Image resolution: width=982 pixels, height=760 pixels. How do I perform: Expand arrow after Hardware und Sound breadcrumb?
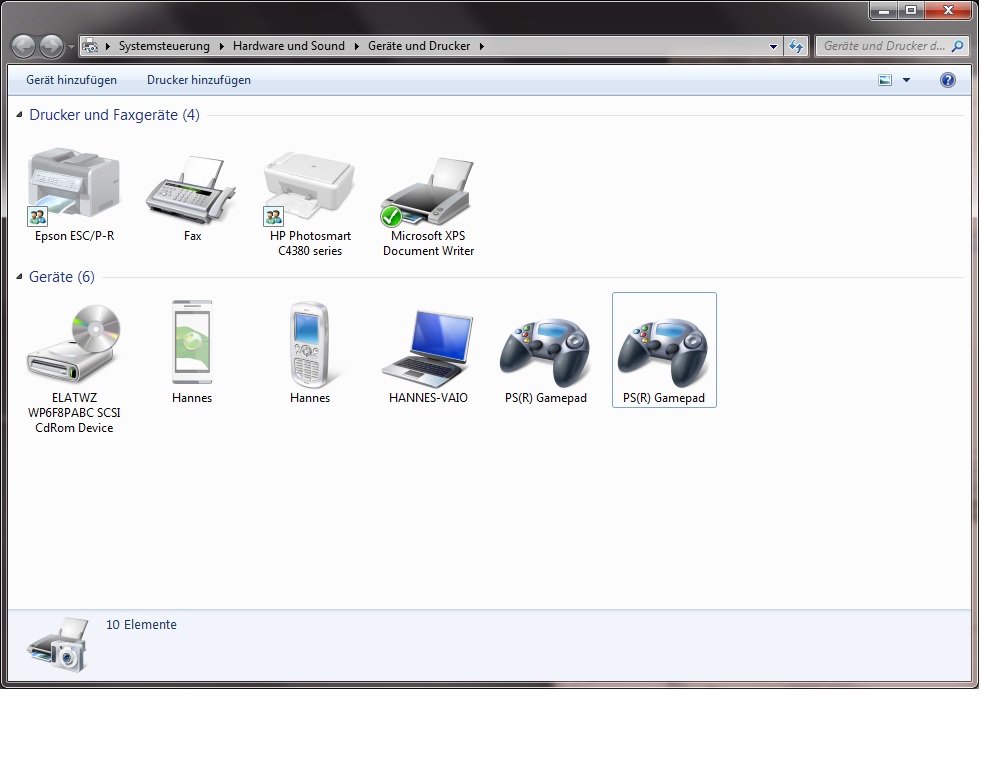[357, 46]
